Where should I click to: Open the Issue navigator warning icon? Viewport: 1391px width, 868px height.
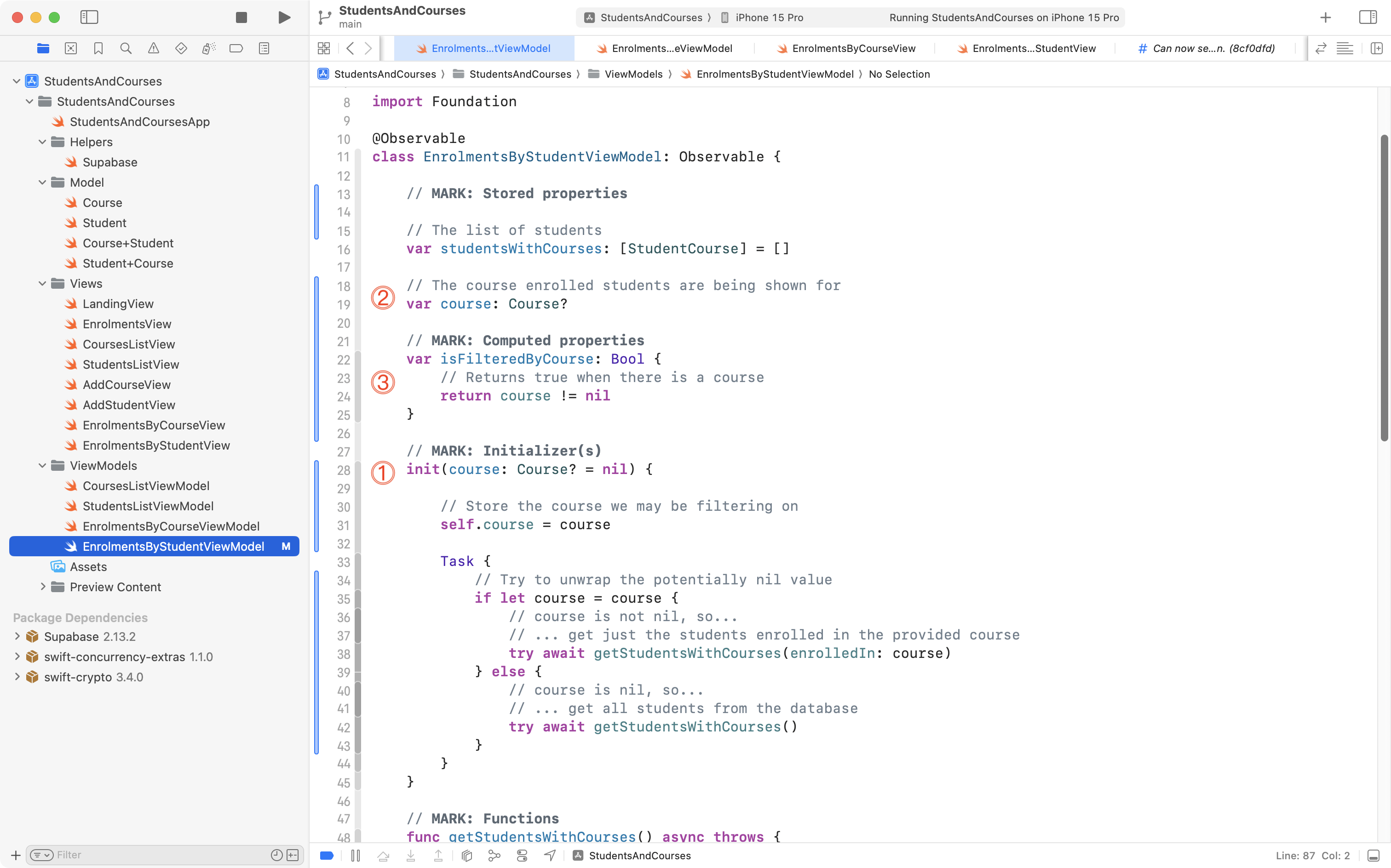(x=153, y=48)
